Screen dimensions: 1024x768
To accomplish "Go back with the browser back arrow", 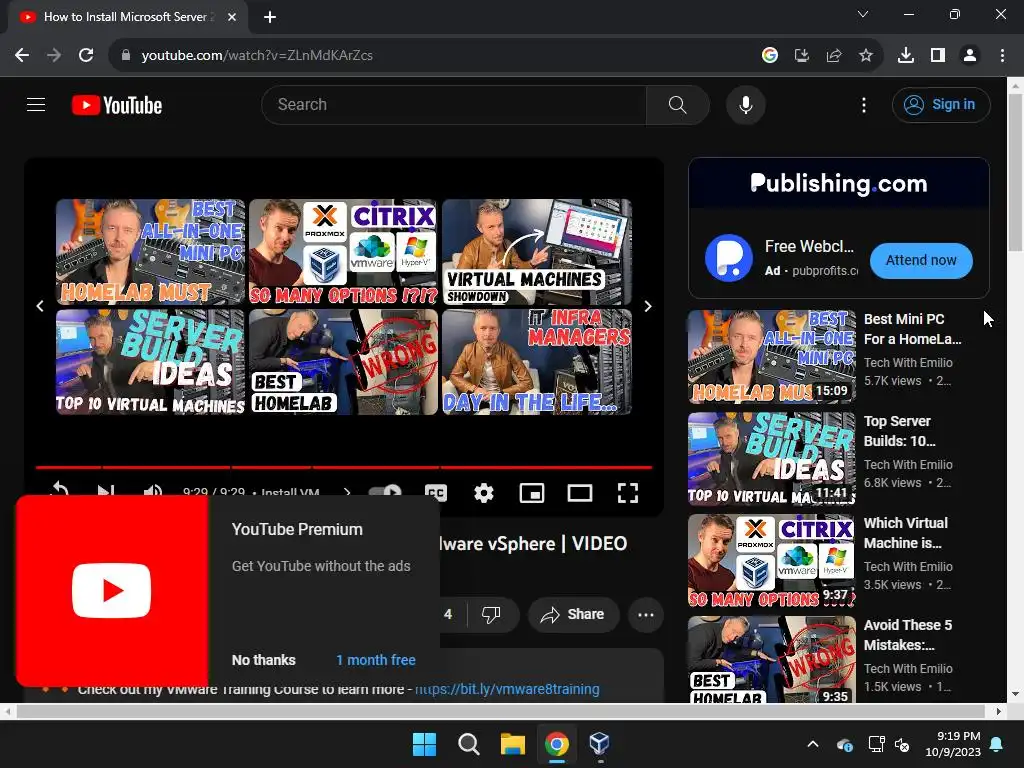I will click(22, 56).
